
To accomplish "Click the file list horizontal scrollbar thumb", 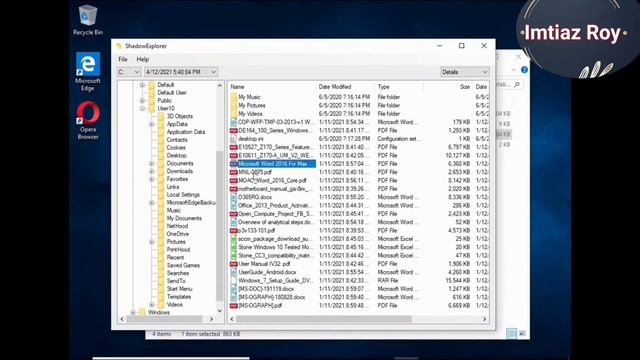I will pos(324,319).
